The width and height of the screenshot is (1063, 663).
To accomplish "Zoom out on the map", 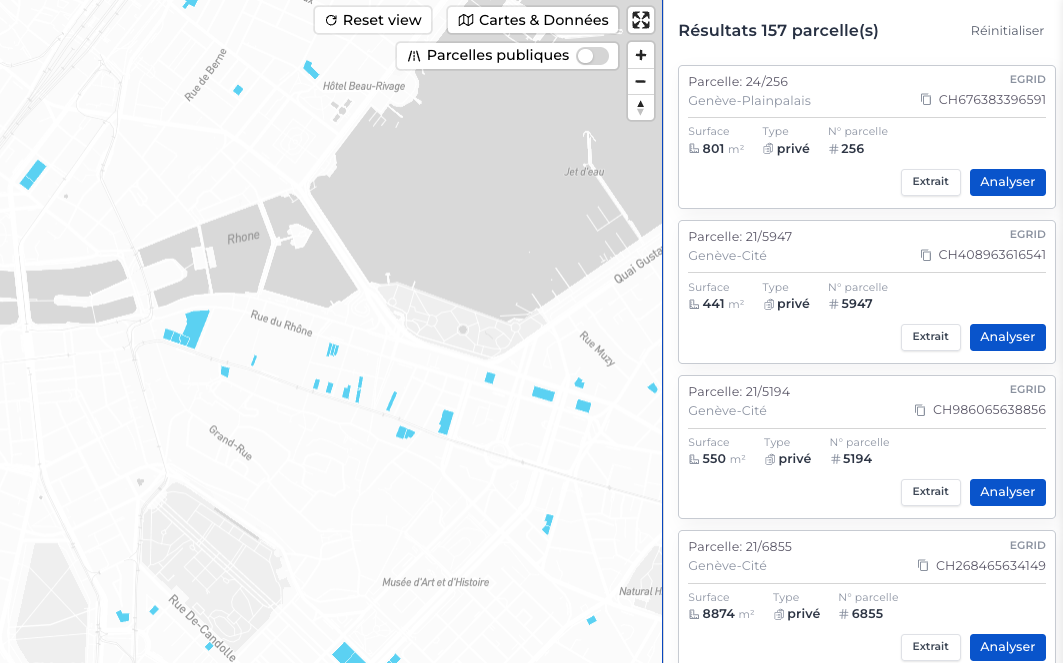I will (x=641, y=81).
